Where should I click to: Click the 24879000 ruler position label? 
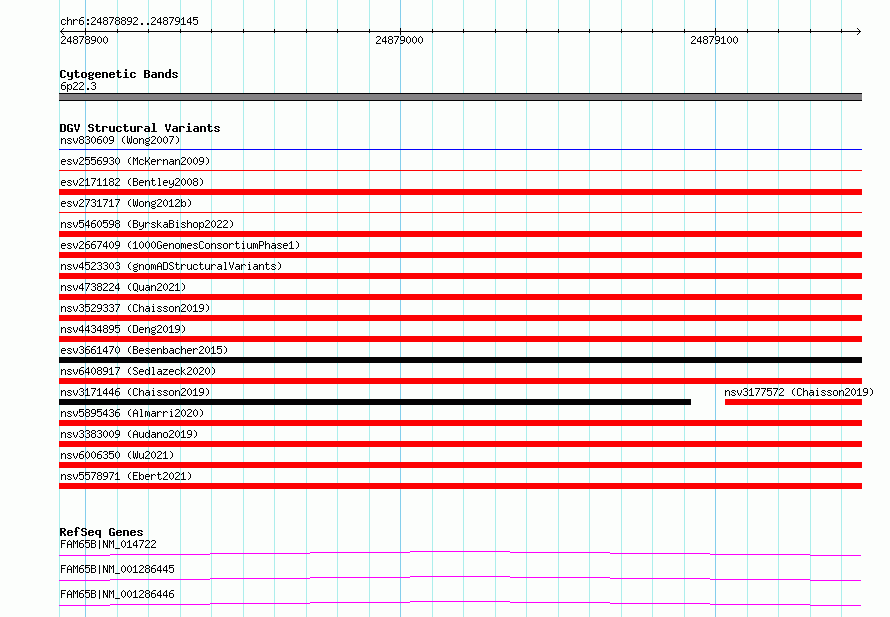399,40
